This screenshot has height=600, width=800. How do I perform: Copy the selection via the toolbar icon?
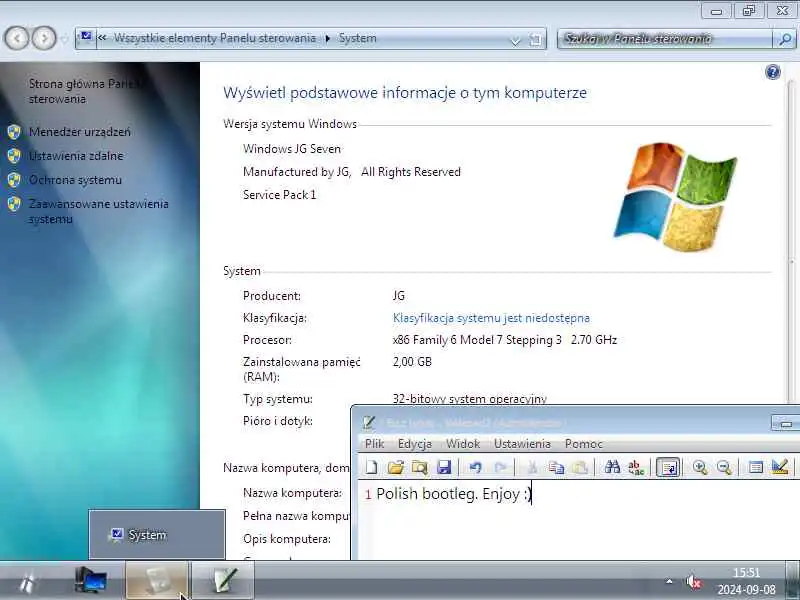coord(556,467)
